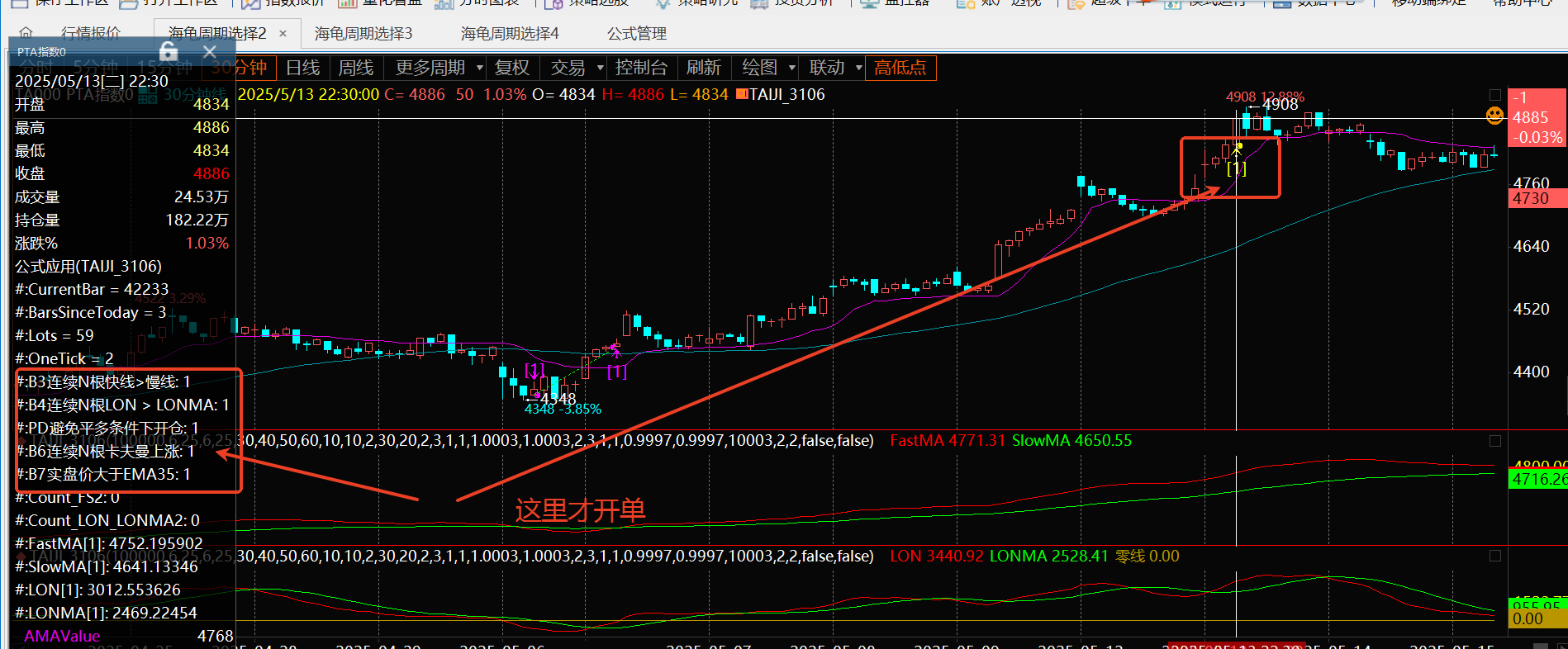The width and height of the screenshot is (1568, 649).
Task: Open the 公式管理 tab
Action: 637,34
